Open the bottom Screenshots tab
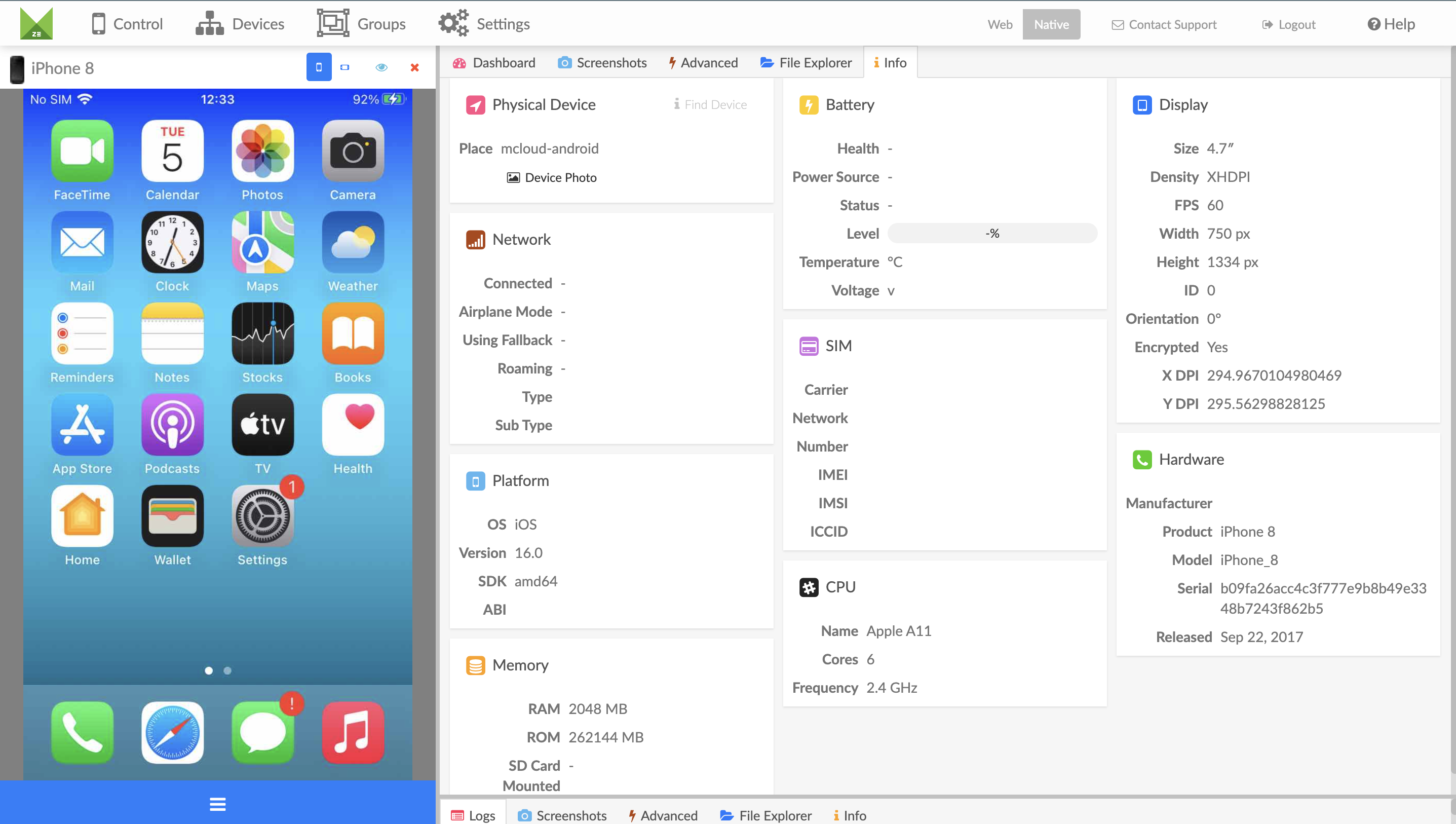The height and width of the screenshot is (824, 1456). click(562, 815)
